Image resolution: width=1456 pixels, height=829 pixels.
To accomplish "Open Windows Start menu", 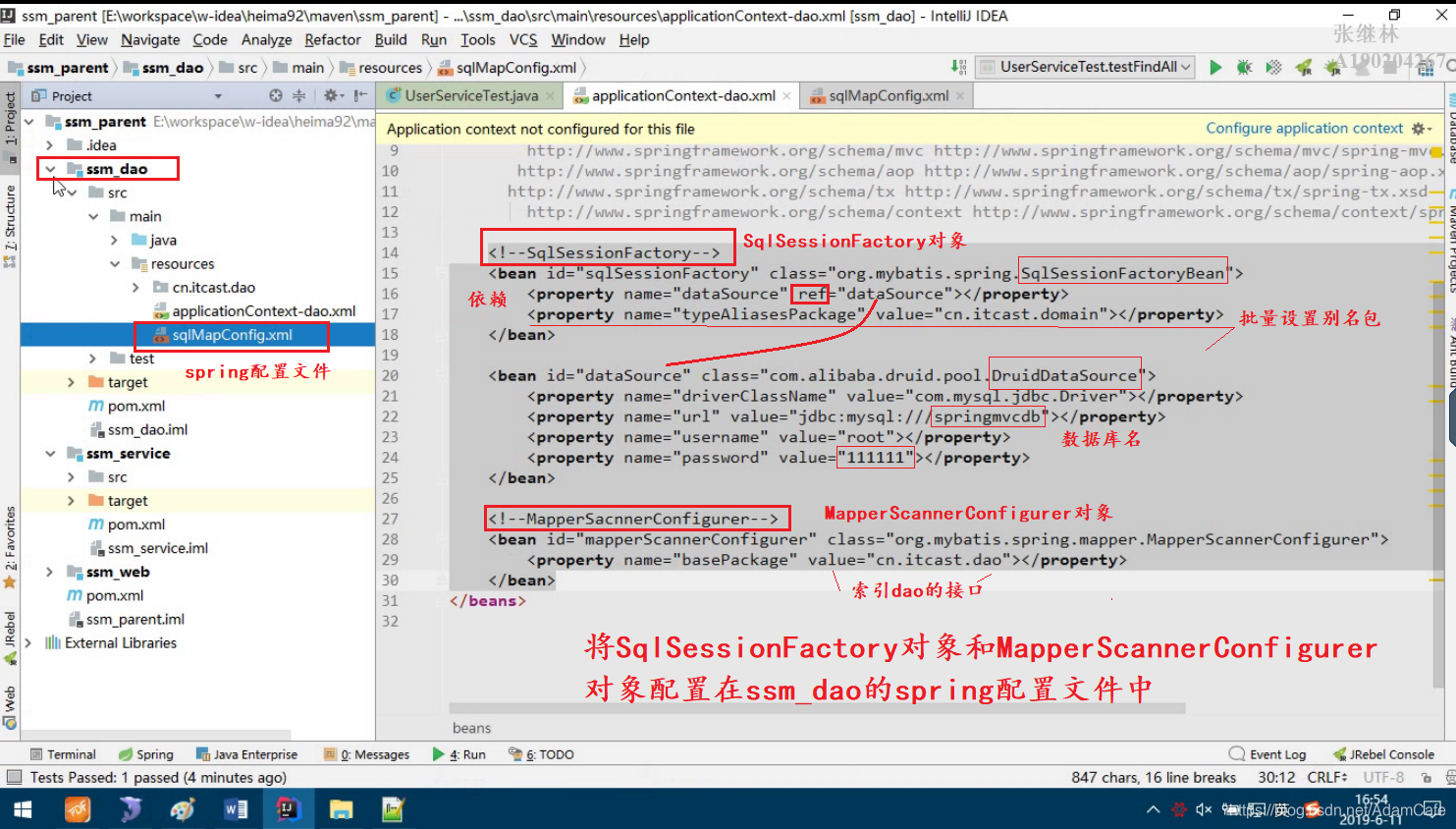I will 23,809.
